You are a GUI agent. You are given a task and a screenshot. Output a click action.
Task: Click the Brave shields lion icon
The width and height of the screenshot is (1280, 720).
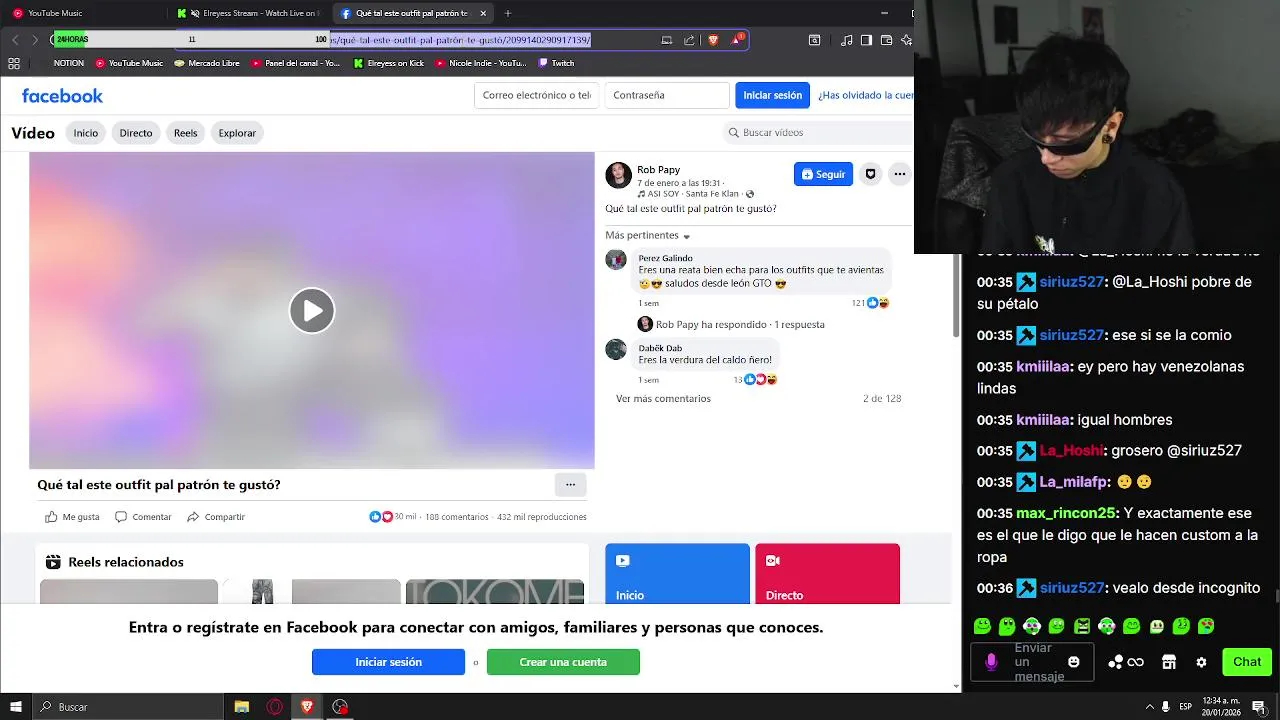point(713,40)
